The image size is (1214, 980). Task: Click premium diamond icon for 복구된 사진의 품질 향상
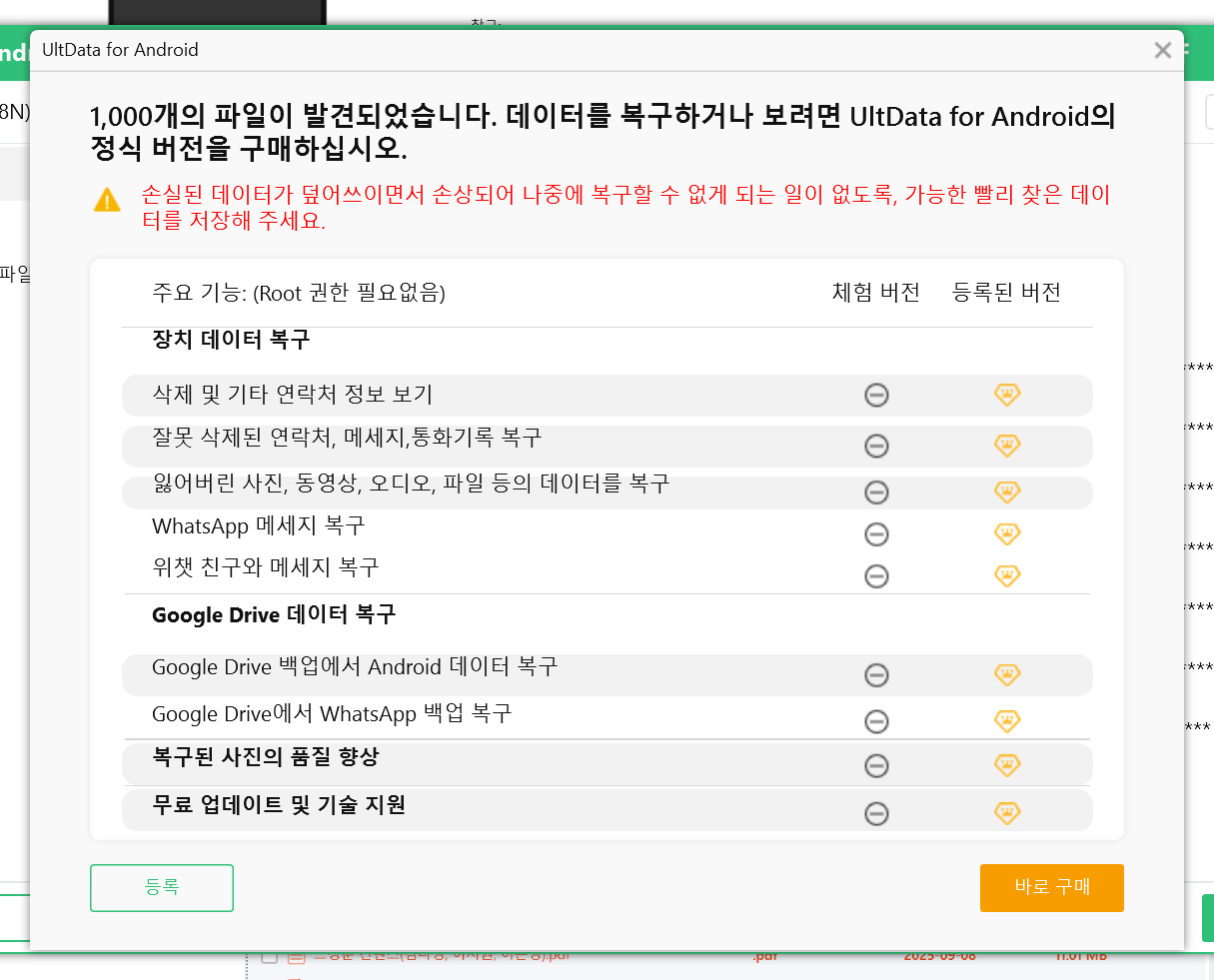(x=1007, y=765)
